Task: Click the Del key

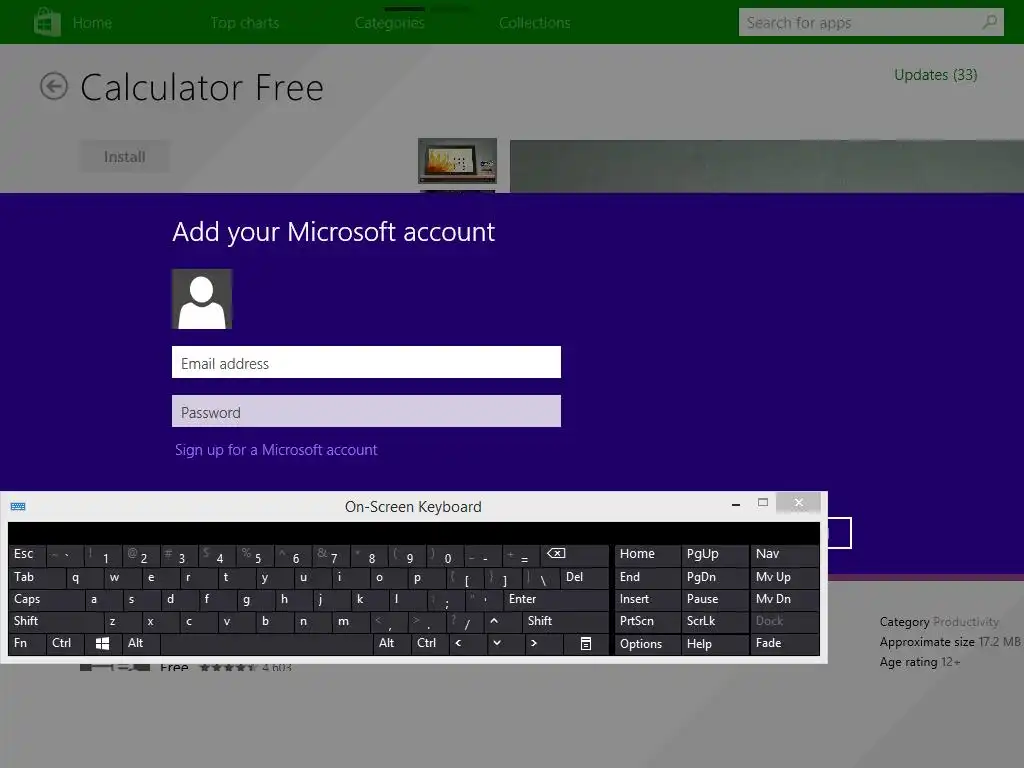Action: [584, 577]
